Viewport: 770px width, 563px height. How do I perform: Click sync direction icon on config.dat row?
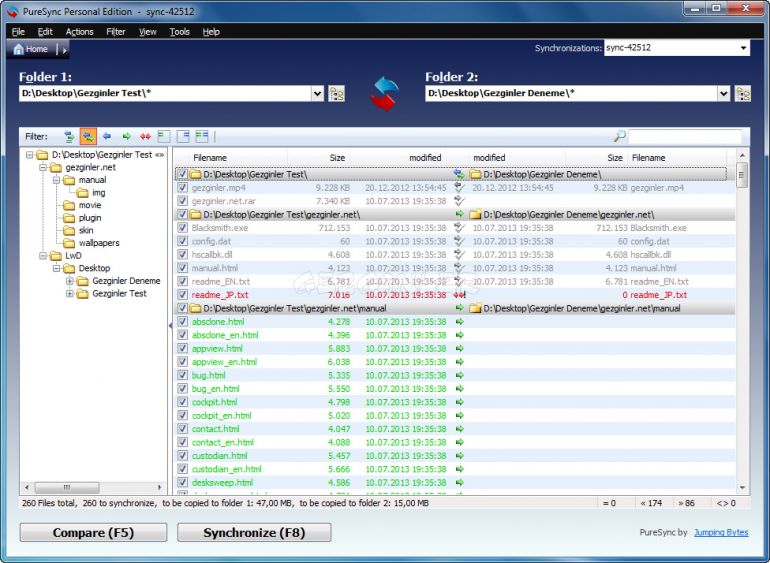459,241
